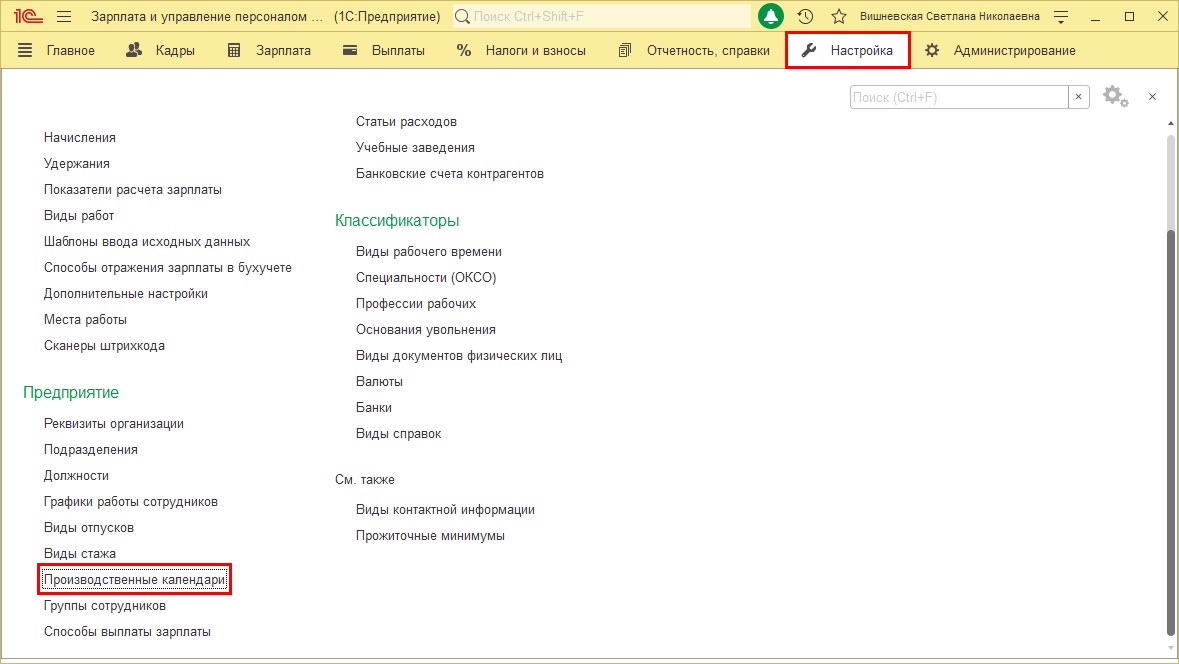
Task: Open notifications bell icon
Action: coord(771,17)
